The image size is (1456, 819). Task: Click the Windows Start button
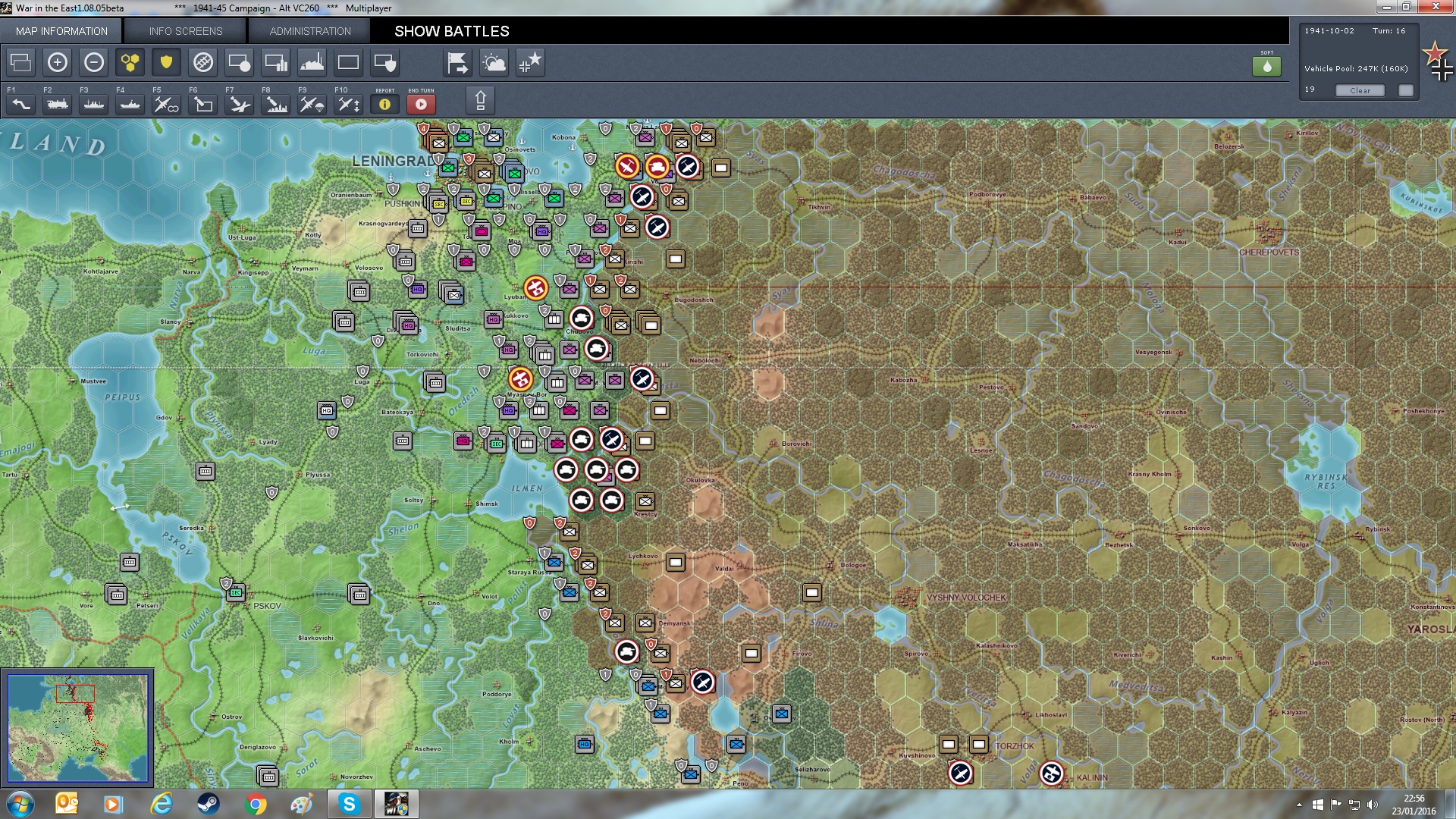click(x=20, y=804)
